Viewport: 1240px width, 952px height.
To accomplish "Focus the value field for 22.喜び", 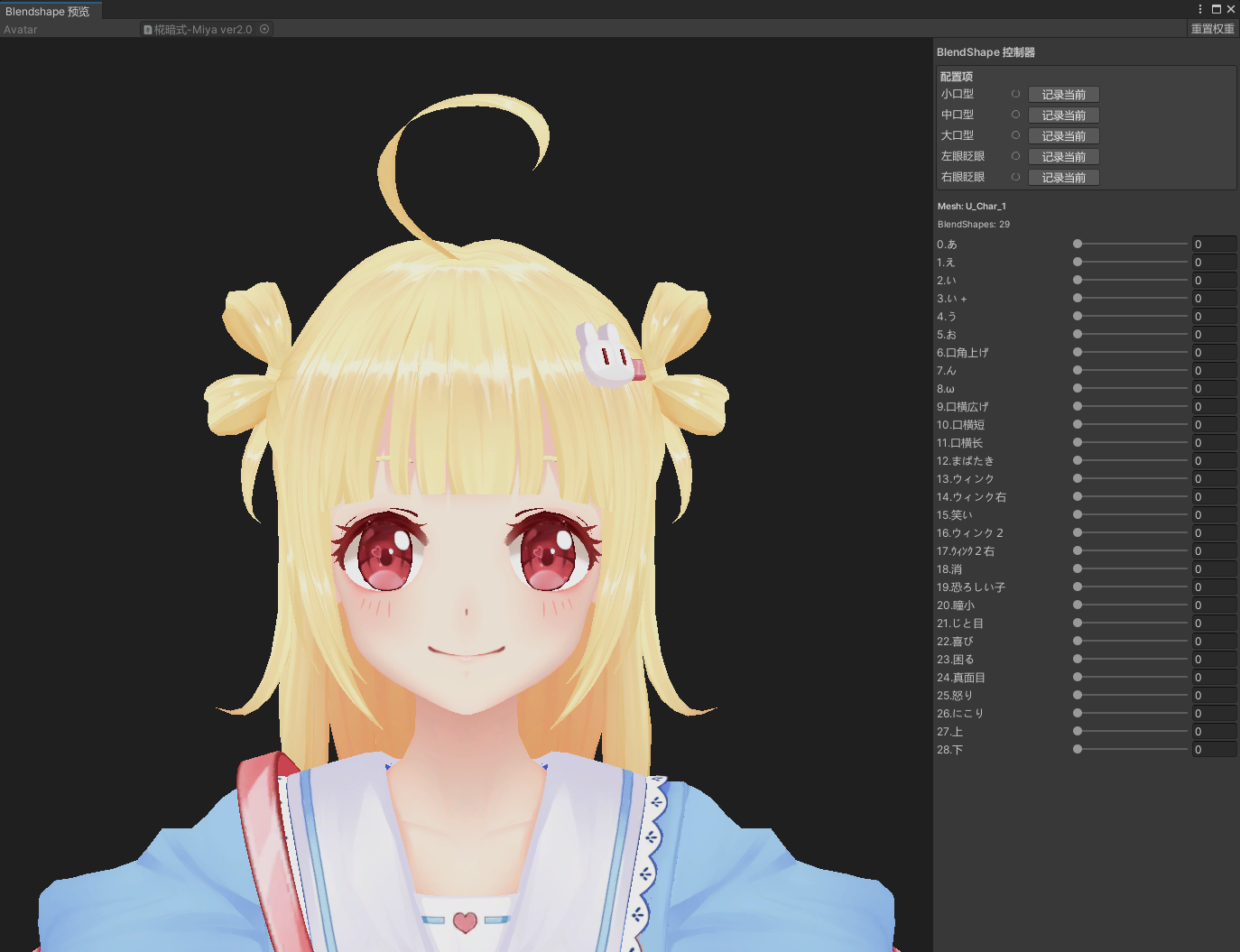I will pos(1213,642).
